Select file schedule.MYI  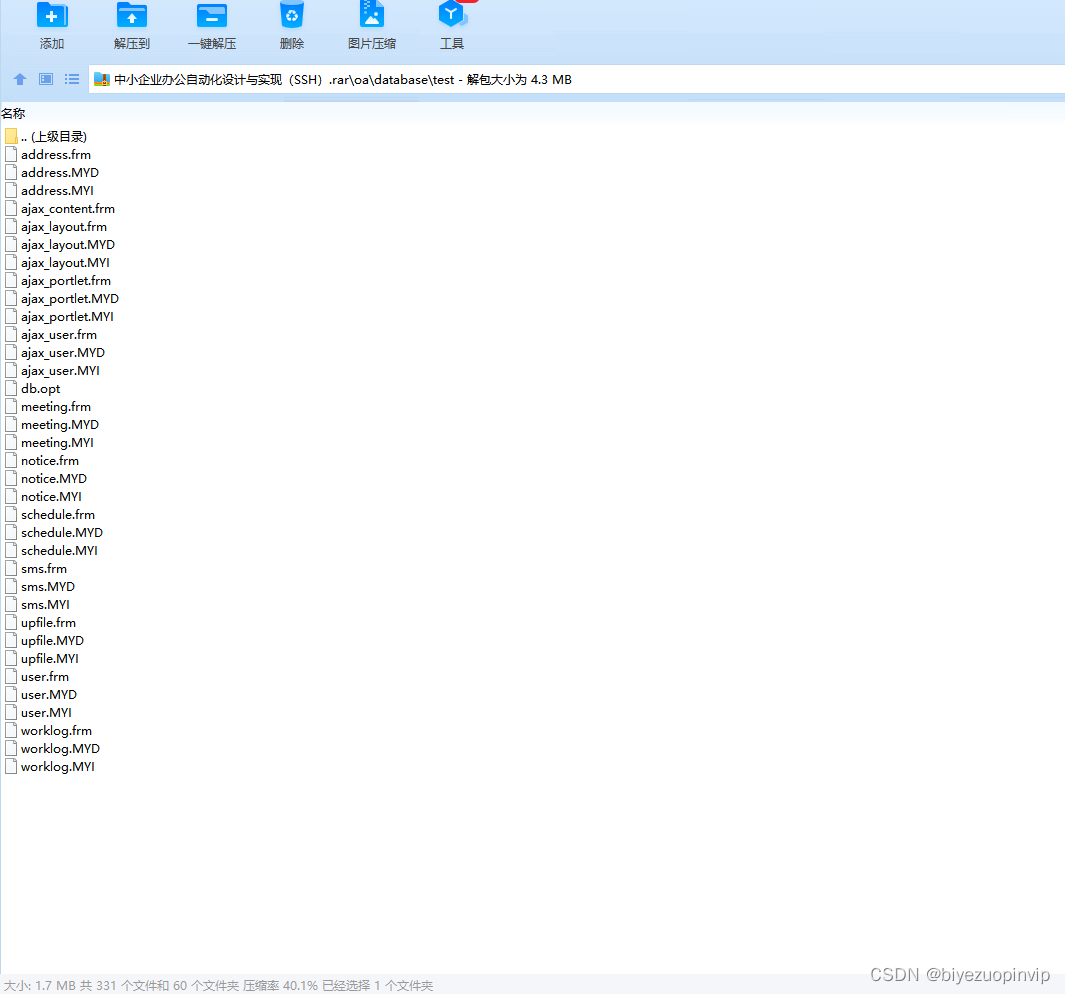pyautogui.click(x=59, y=550)
